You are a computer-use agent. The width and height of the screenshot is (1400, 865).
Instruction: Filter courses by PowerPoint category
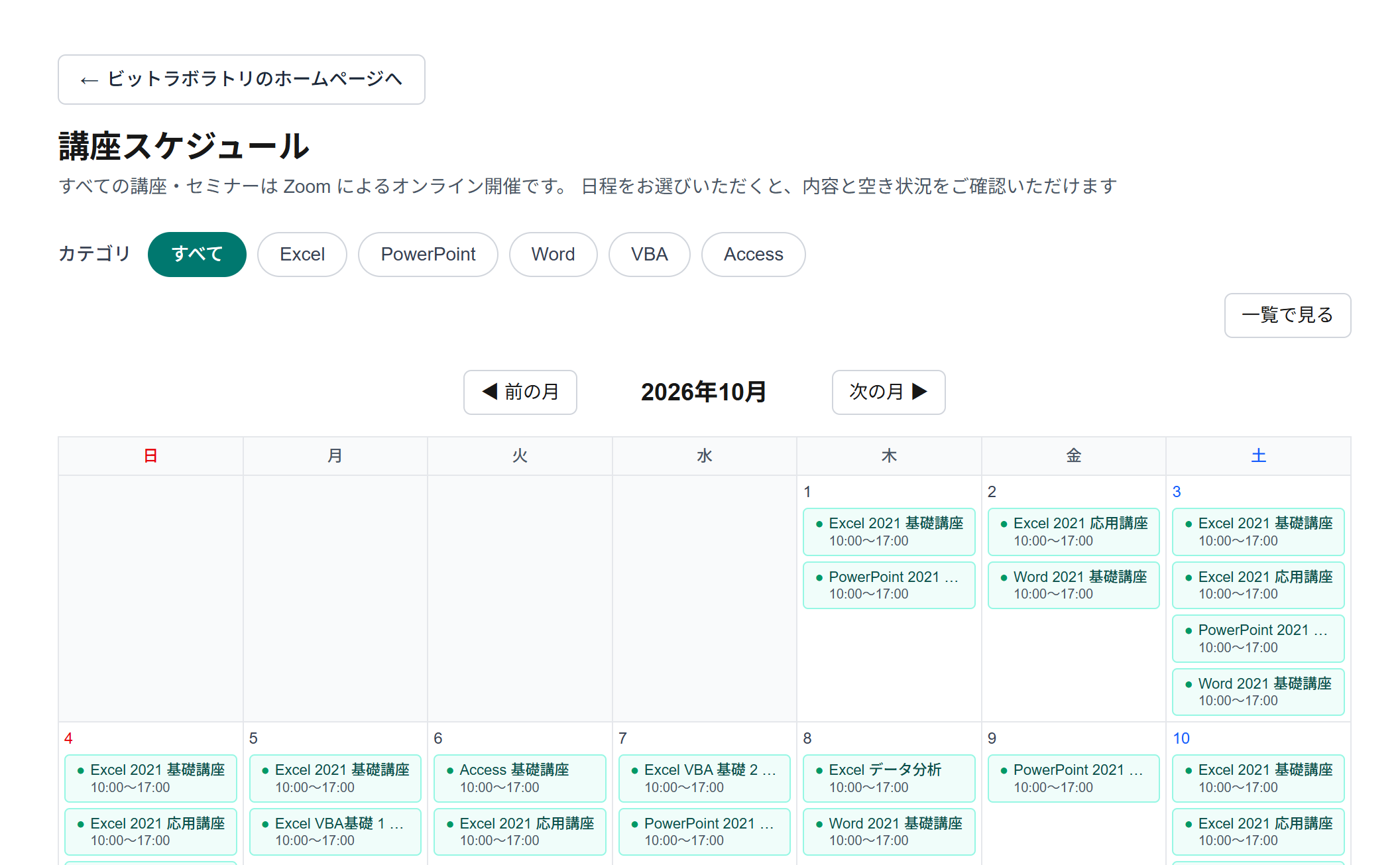click(428, 255)
